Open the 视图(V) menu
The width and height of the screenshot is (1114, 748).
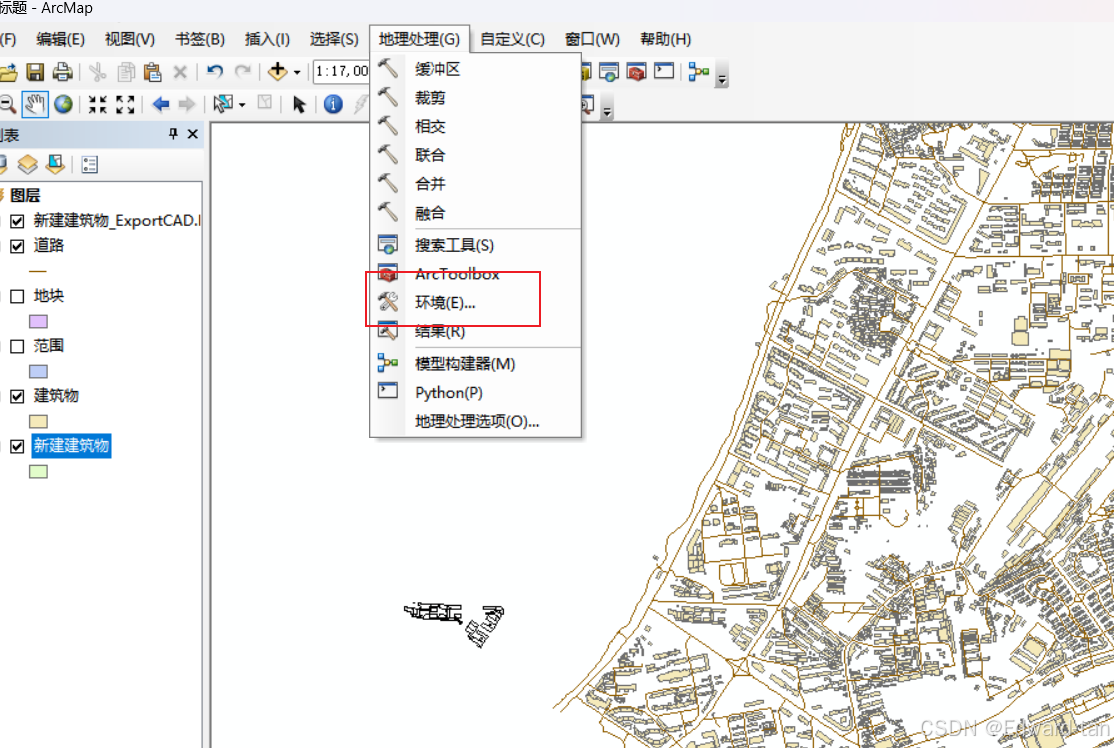coord(130,39)
